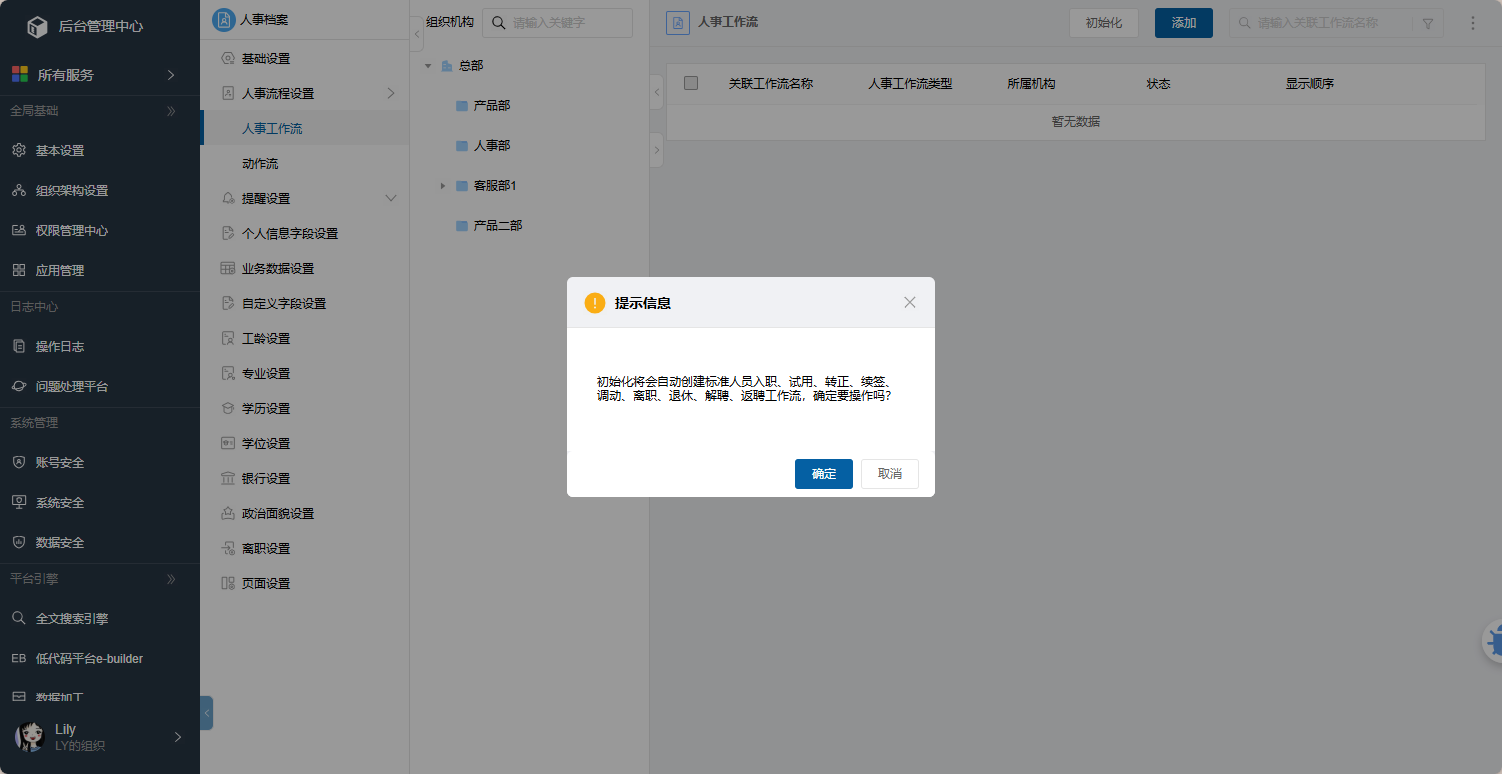Click the filter funnel icon in the search box
This screenshot has width=1502, height=774.
[1427, 23]
